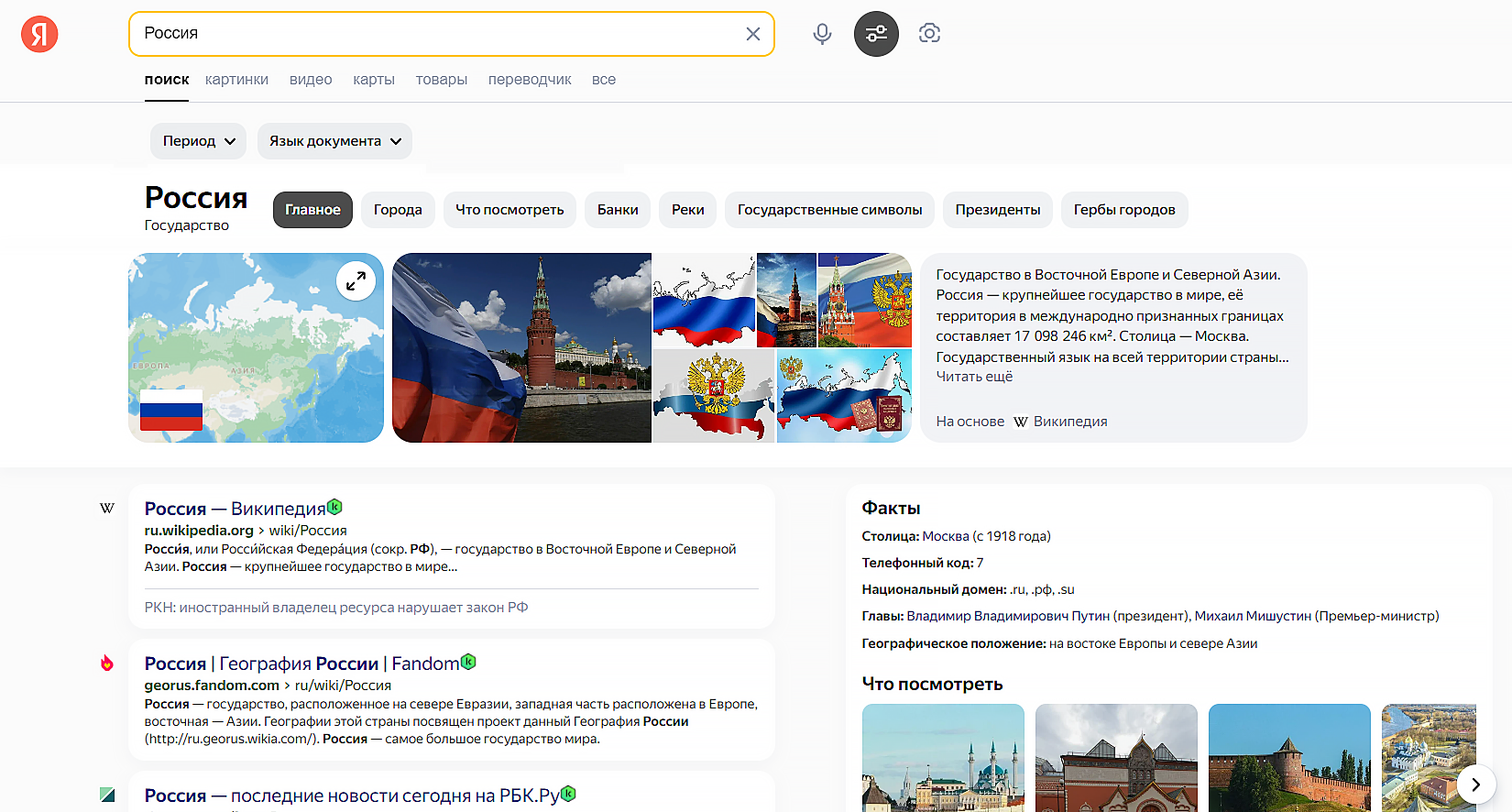Viewport: 1512px width, 812px height.
Task: Open the Википедия source link
Action: (x=1070, y=422)
